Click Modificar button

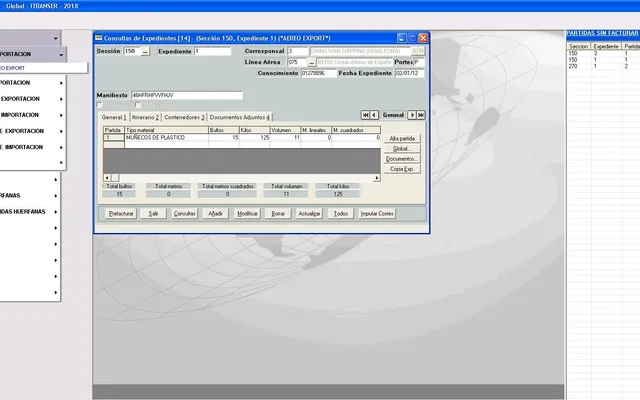pyautogui.click(x=247, y=213)
